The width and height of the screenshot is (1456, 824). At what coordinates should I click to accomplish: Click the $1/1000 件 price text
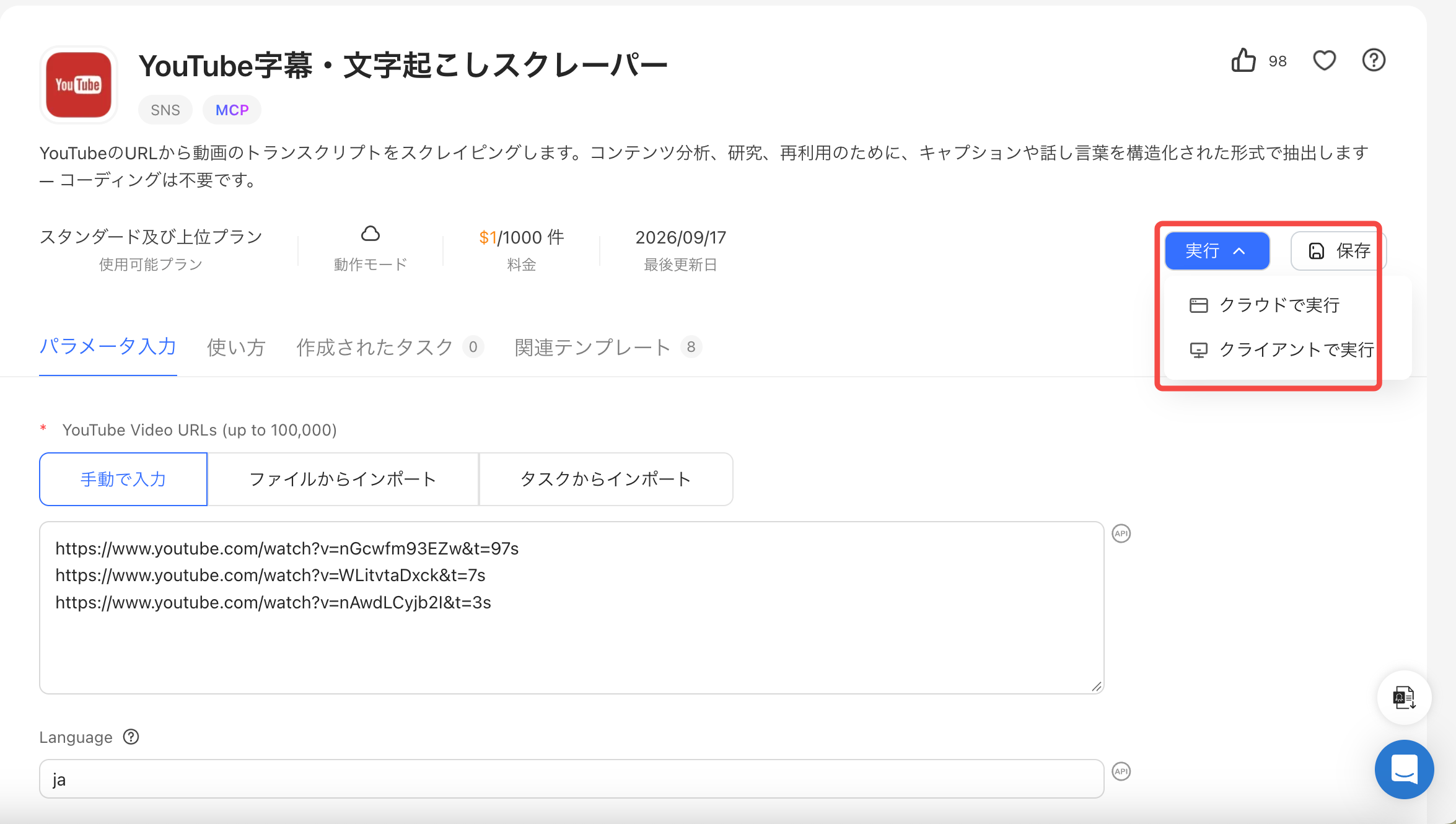[521, 237]
